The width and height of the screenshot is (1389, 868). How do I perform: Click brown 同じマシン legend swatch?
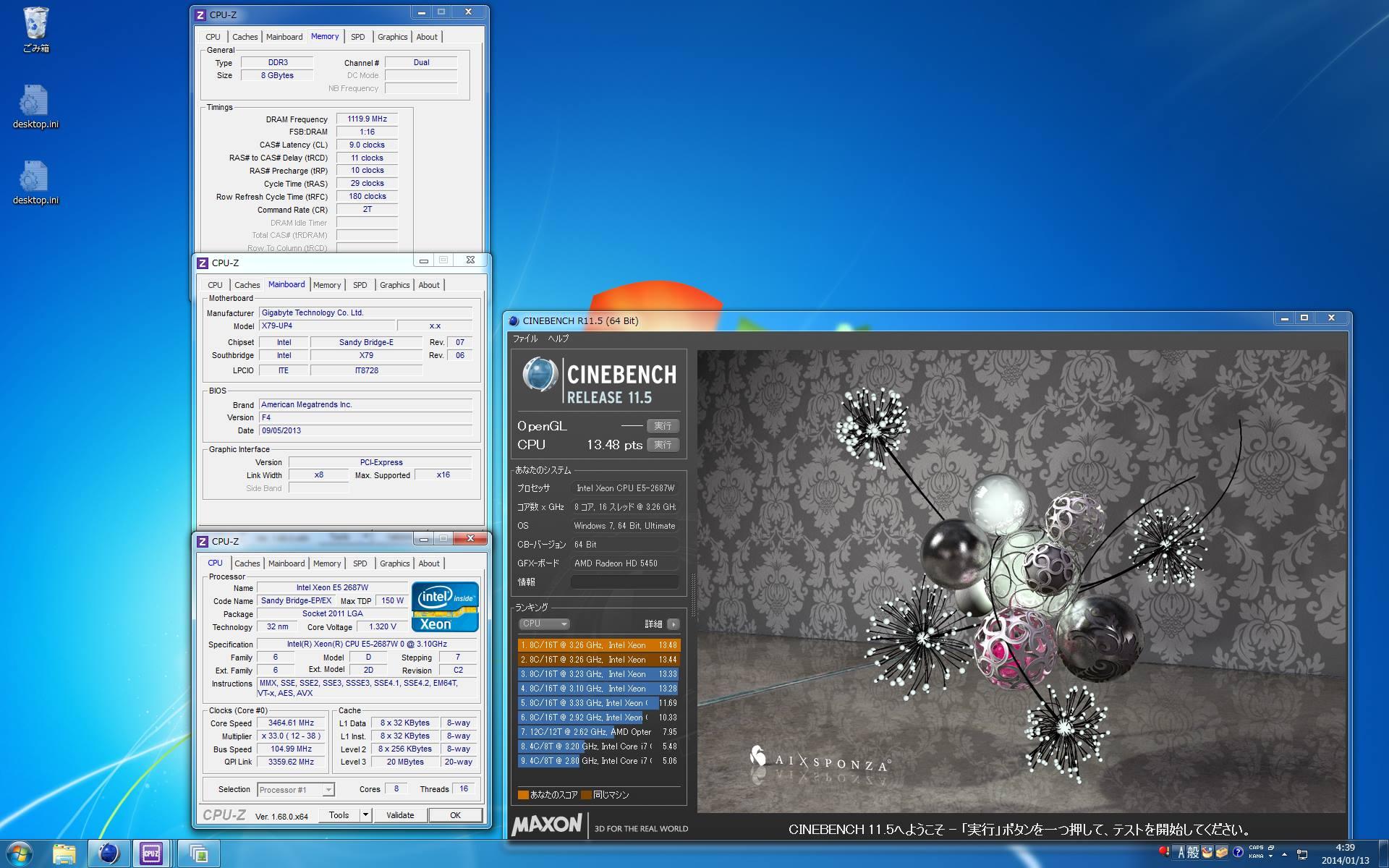click(x=586, y=795)
